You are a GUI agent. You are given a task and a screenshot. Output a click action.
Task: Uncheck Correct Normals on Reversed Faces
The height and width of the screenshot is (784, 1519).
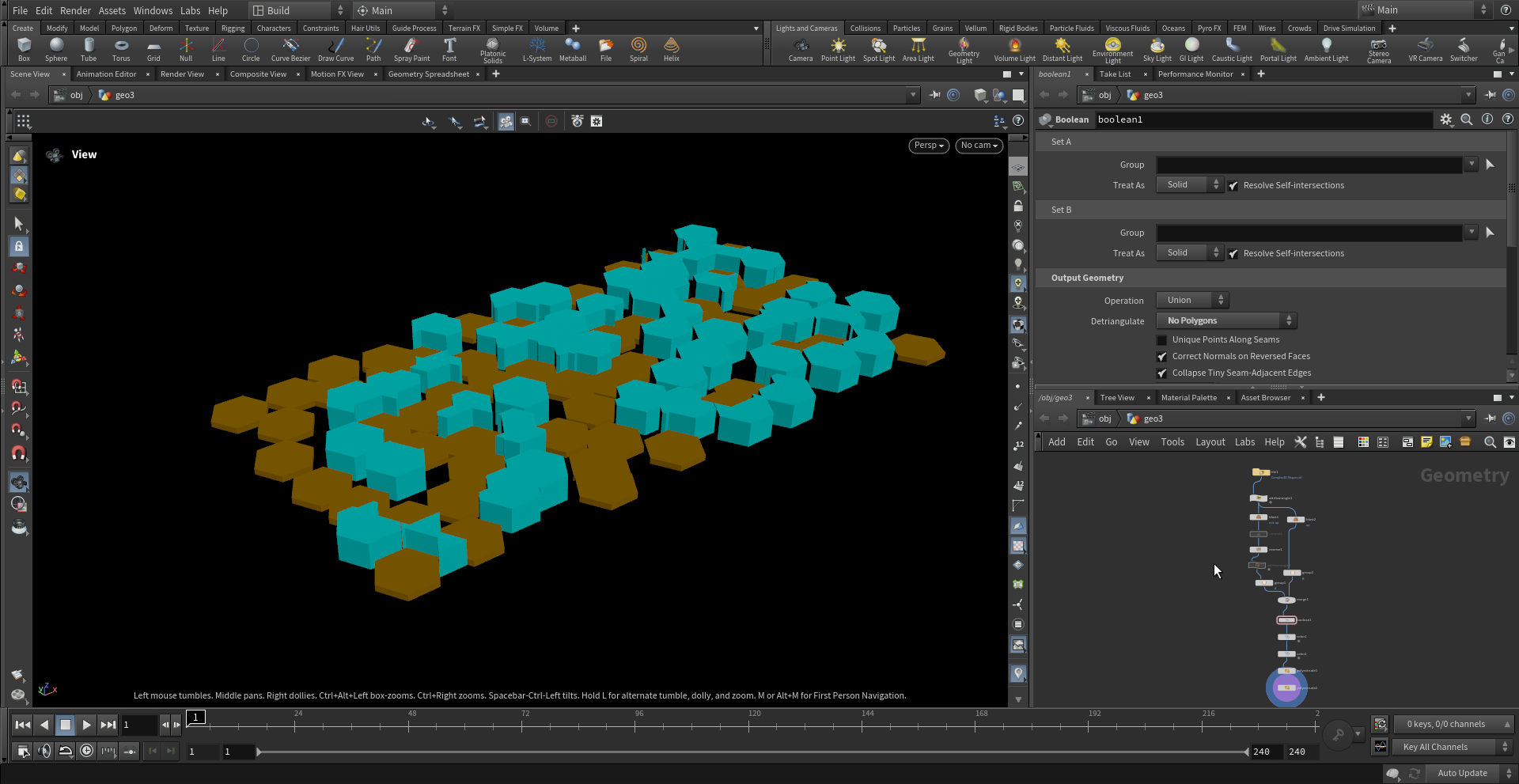pos(1161,357)
